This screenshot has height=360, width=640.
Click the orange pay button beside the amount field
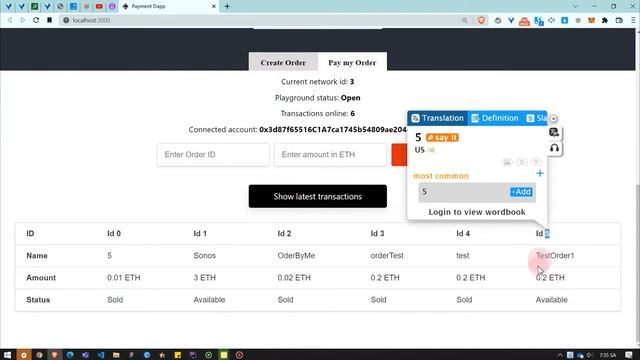[399, 155]
